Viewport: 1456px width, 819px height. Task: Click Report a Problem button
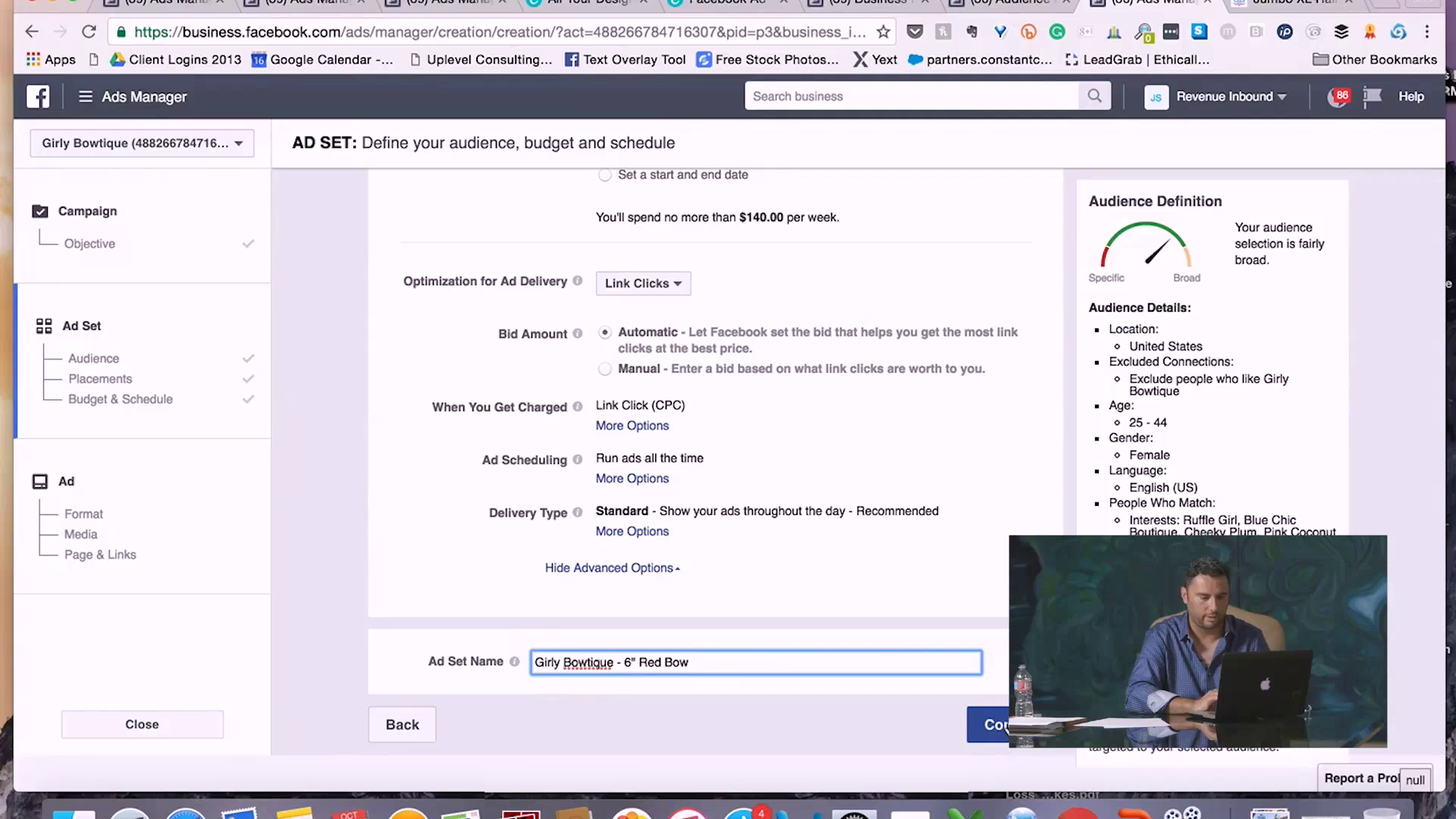tap(1361, 778)
